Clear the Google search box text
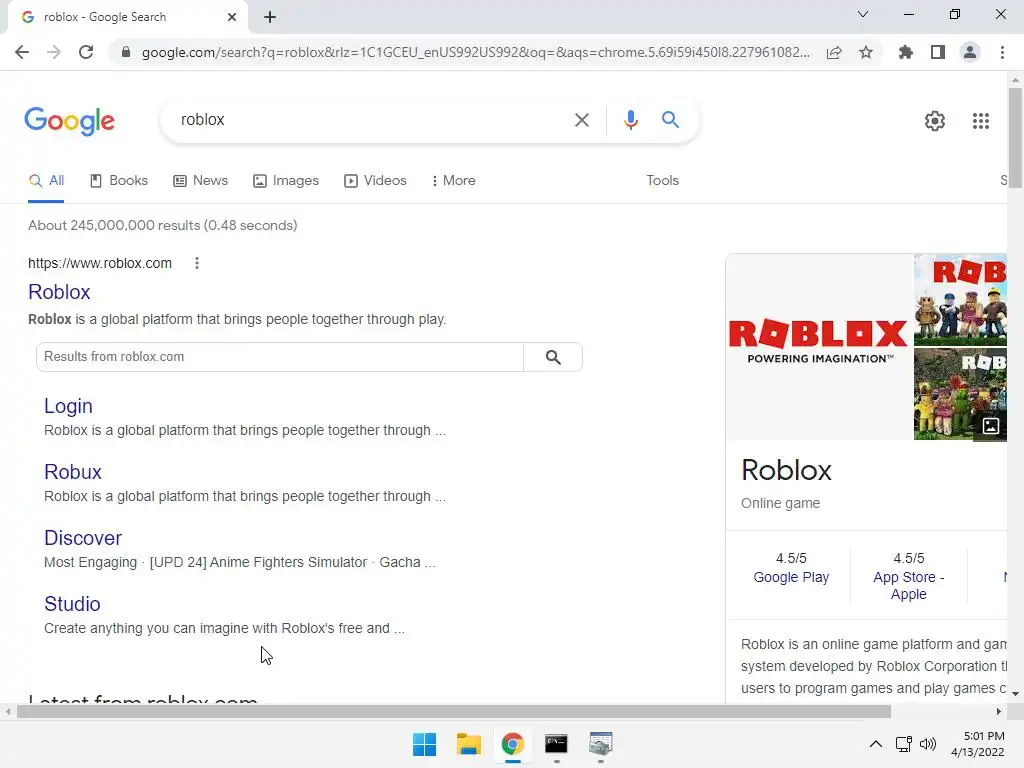 coord(581,120)
